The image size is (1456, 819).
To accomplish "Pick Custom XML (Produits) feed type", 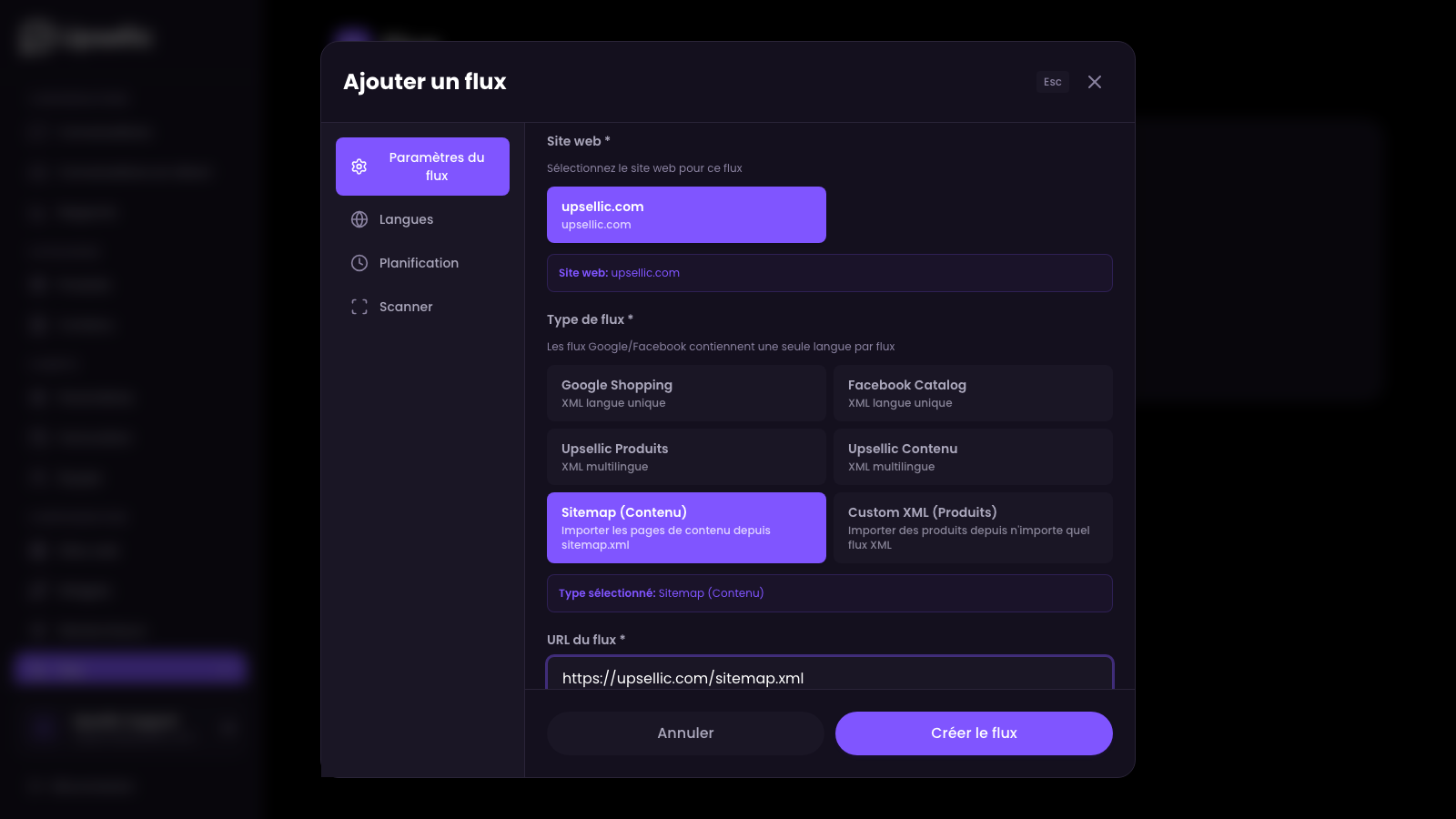I will tap(973, 528).
